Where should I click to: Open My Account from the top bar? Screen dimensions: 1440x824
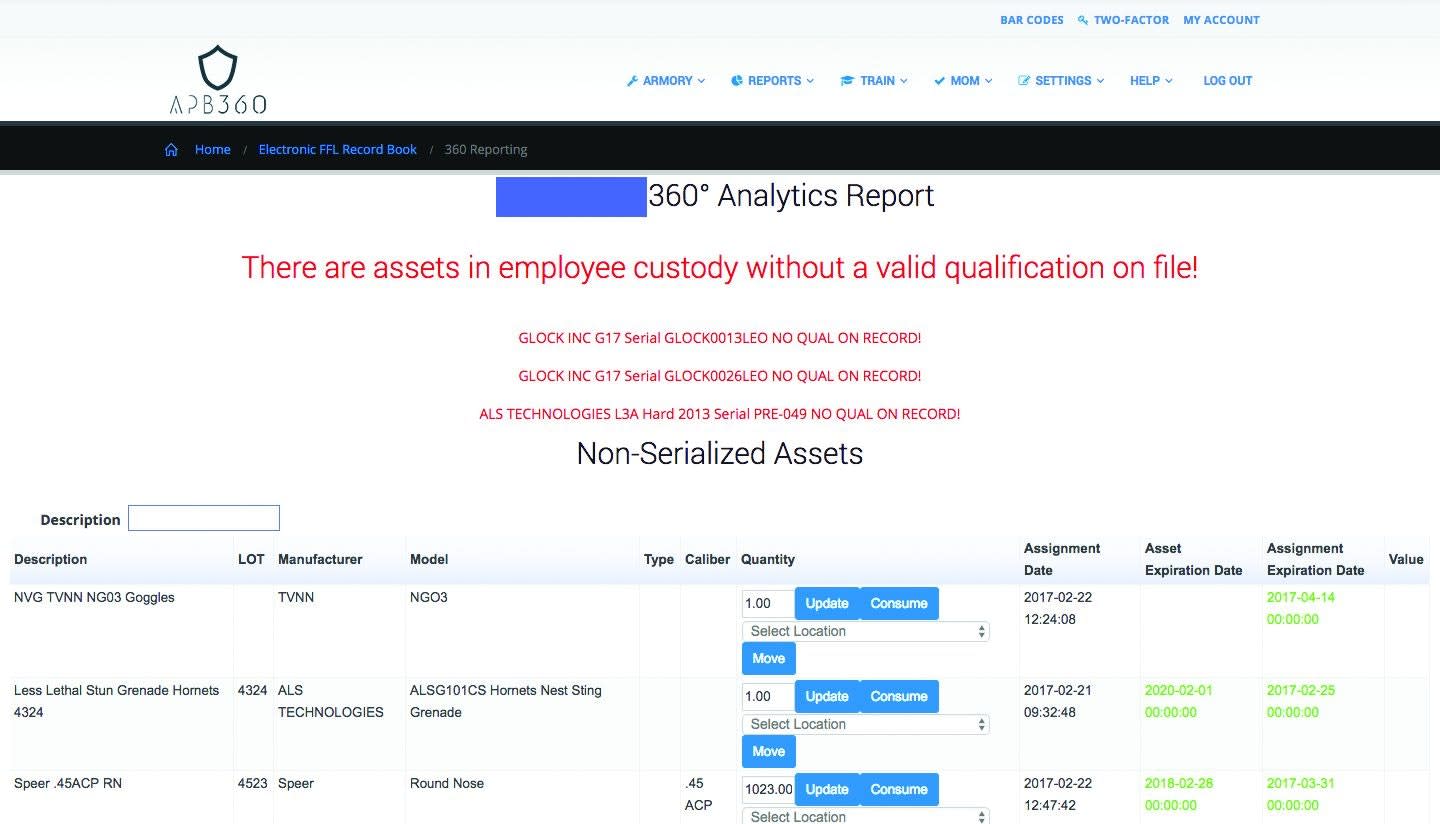coord(1221,20)
